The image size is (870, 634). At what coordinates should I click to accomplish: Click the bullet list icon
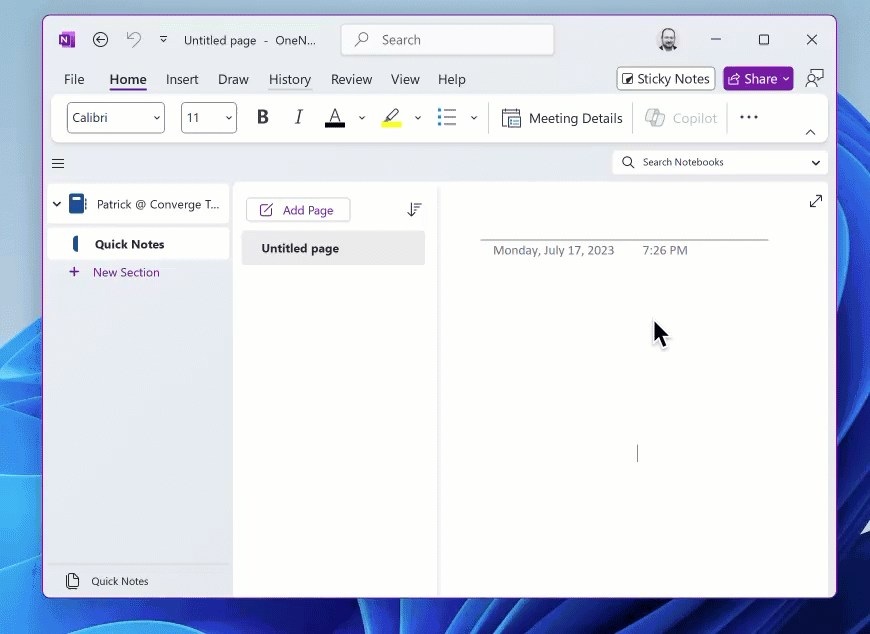(447, 118)
